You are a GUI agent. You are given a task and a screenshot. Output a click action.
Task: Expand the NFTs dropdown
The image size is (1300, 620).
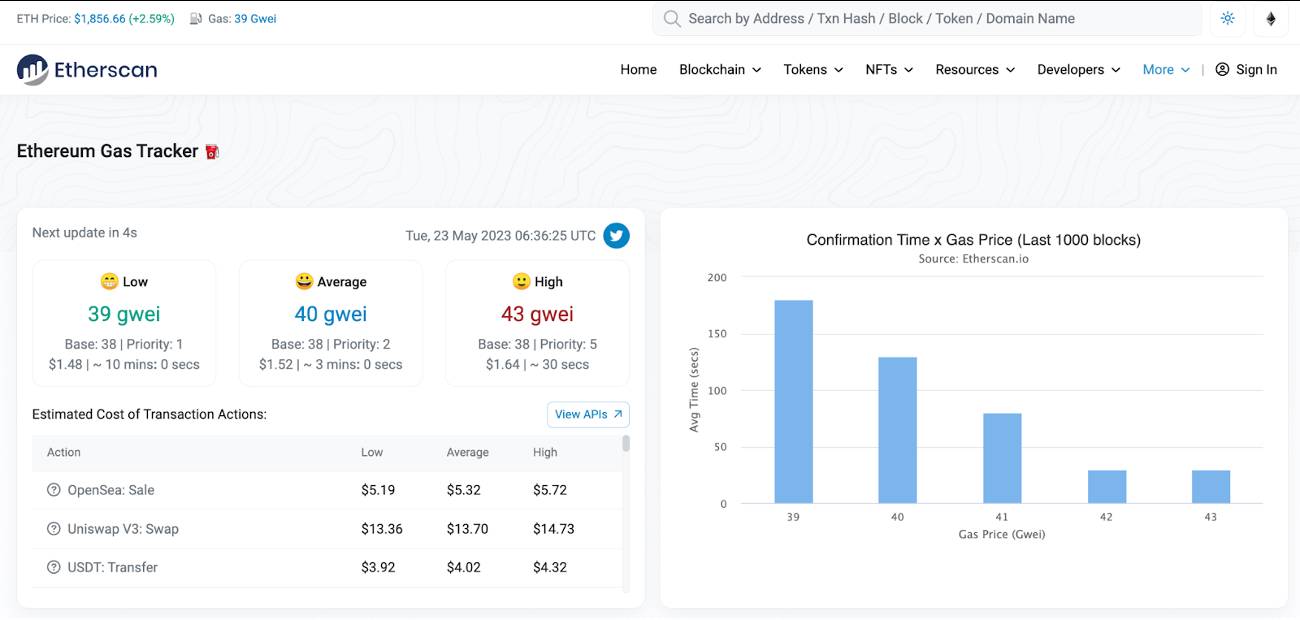pyautogui.click(x=889, y=70)
